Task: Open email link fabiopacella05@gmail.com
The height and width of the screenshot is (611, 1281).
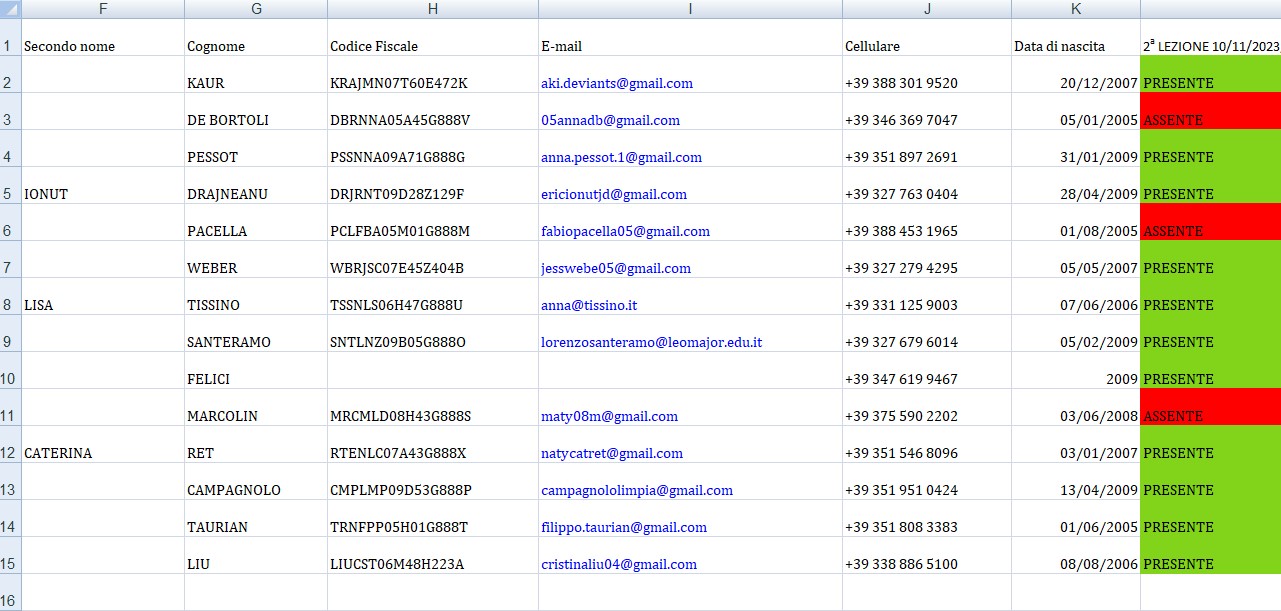Action: pos(625,231)
